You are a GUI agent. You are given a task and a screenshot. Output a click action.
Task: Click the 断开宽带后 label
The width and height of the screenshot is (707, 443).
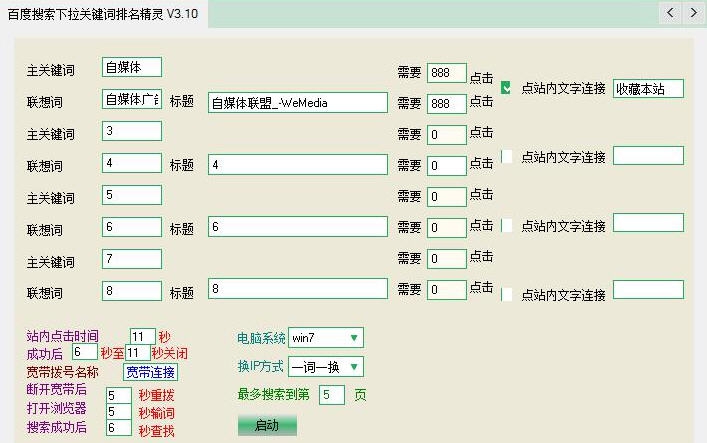56,389
